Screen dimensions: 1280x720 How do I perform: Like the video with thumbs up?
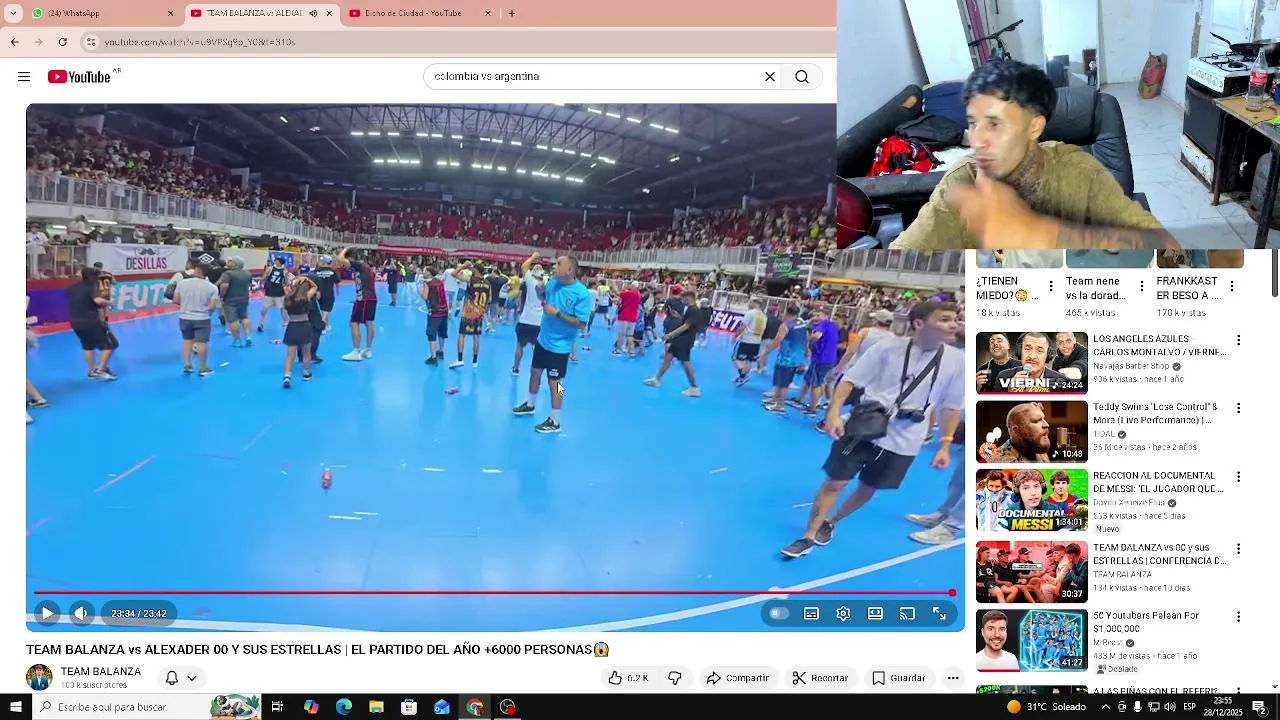click(x=629, y=678)
